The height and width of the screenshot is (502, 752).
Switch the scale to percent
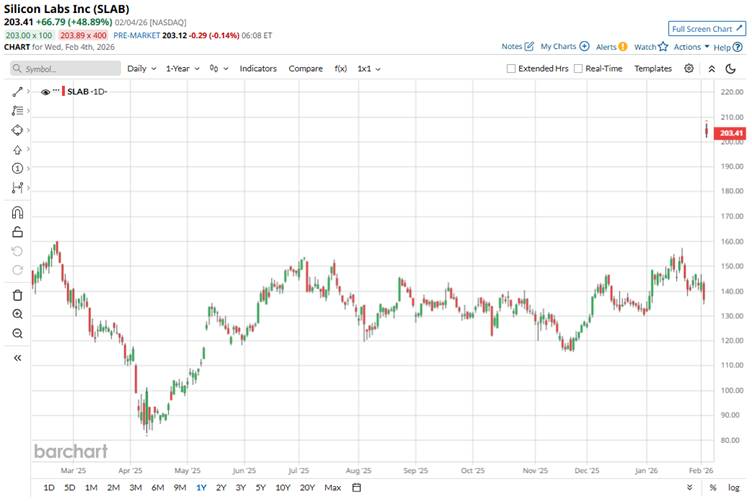tap(713, 488)
